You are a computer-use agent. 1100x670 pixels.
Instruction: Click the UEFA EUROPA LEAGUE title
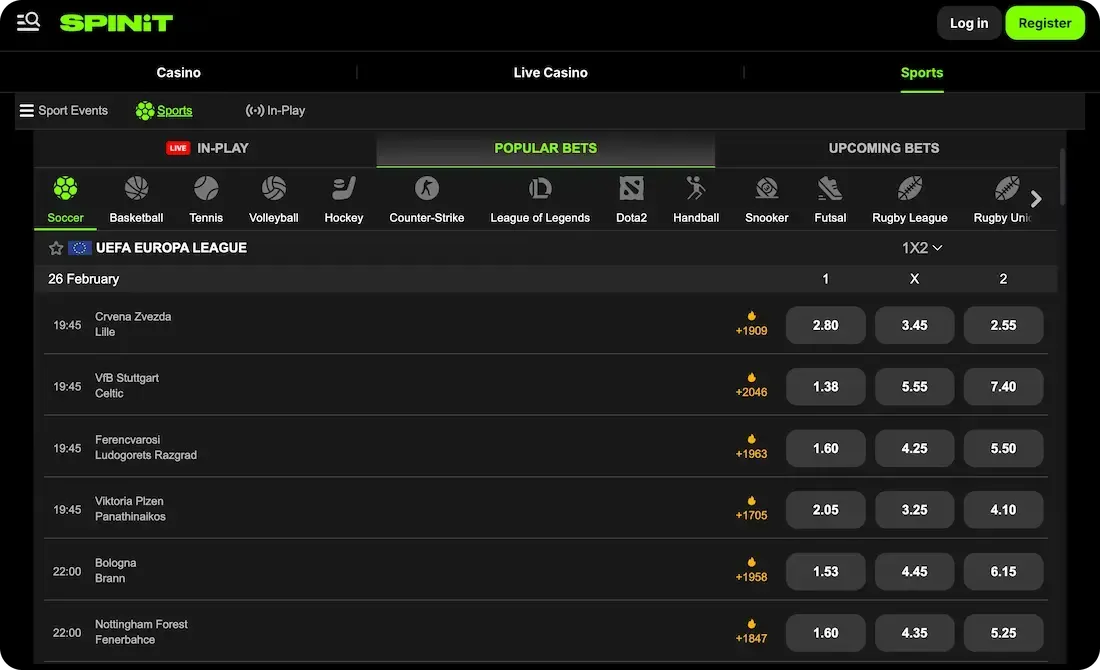(x=171, y=248)
